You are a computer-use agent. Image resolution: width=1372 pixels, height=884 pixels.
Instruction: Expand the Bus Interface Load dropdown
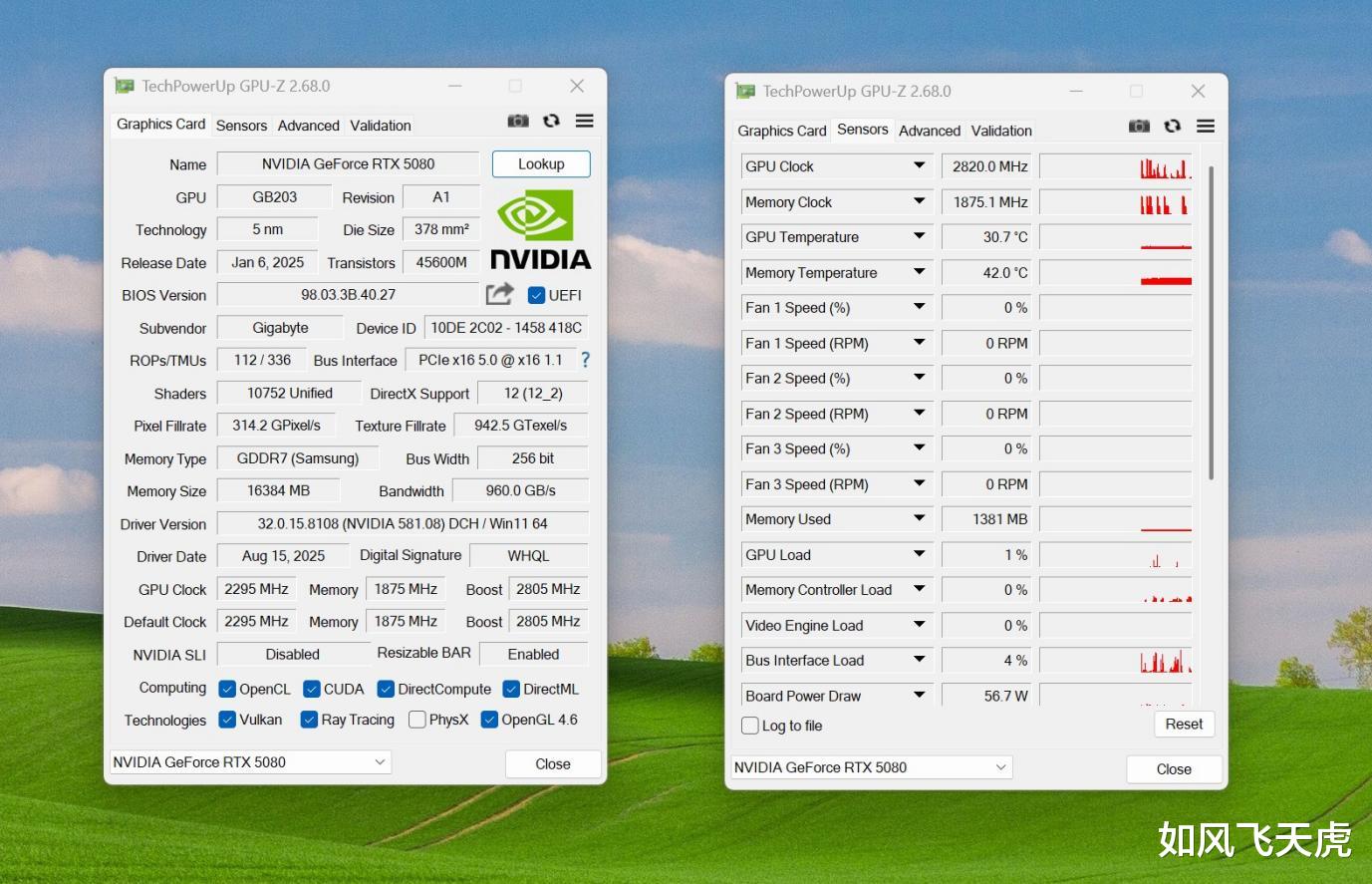[x=920, y=661]
